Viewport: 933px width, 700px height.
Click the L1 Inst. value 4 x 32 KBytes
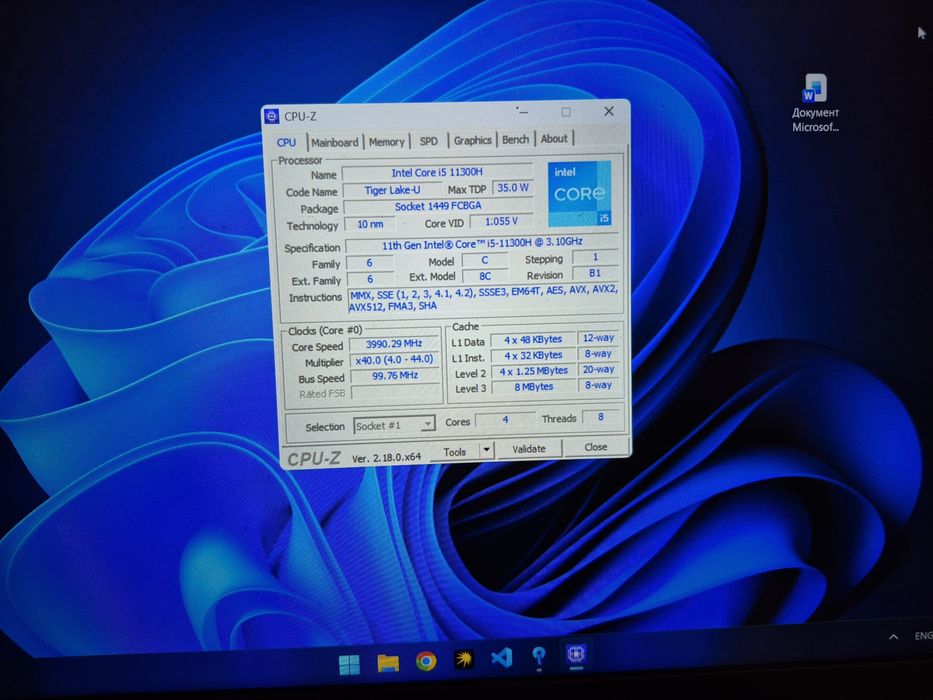point(534,355)
